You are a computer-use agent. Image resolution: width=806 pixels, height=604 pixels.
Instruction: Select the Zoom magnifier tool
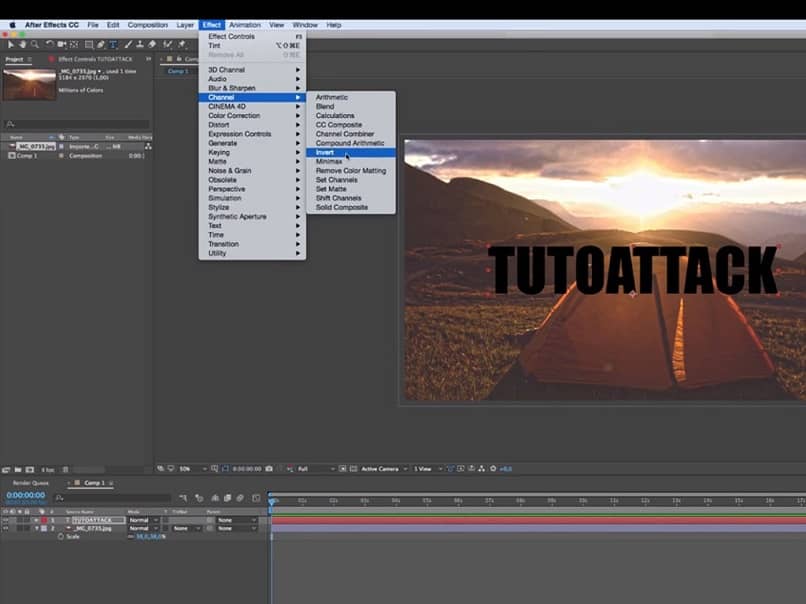coord(35,44)
